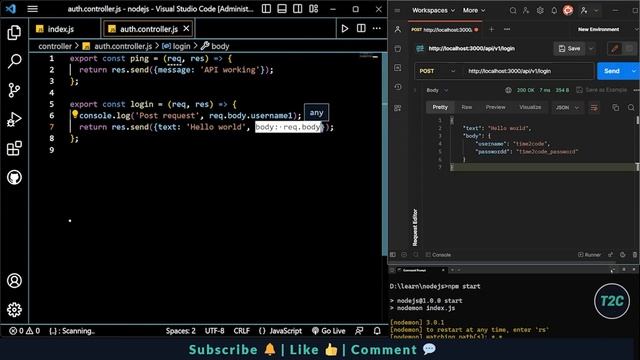Open the Source Control view

coord(14,90)
